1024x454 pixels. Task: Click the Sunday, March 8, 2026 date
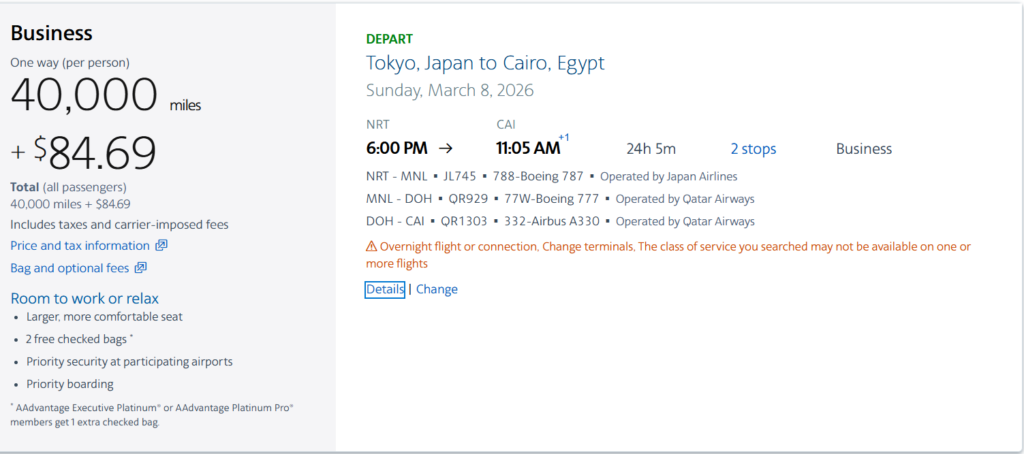pos(450,90)
